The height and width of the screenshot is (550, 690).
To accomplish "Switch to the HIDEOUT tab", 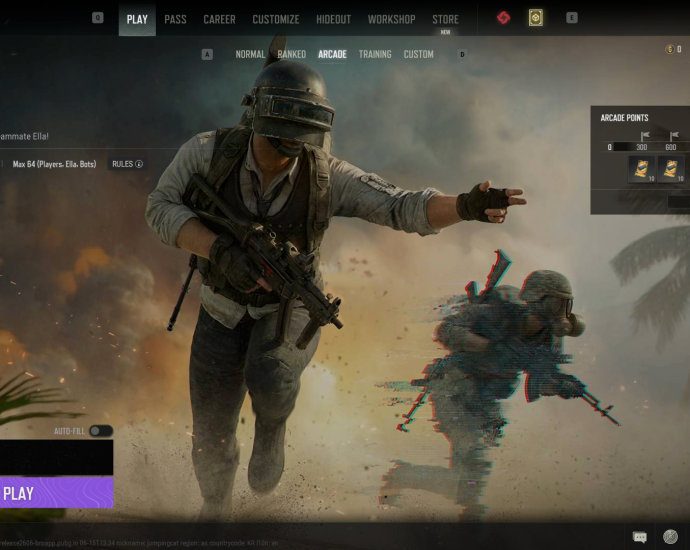I will pos(333,19).
